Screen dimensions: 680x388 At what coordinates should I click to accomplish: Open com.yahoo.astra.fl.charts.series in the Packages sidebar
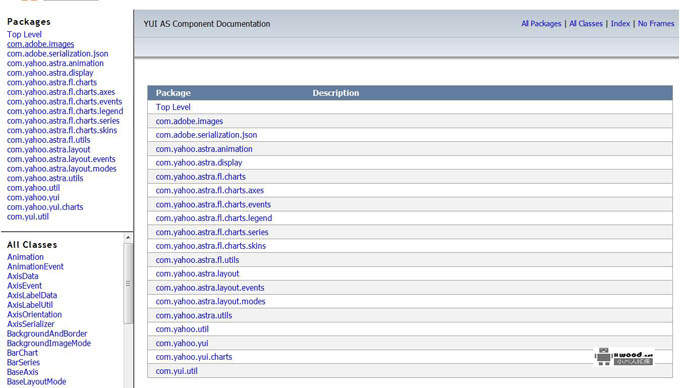[63, 121]
